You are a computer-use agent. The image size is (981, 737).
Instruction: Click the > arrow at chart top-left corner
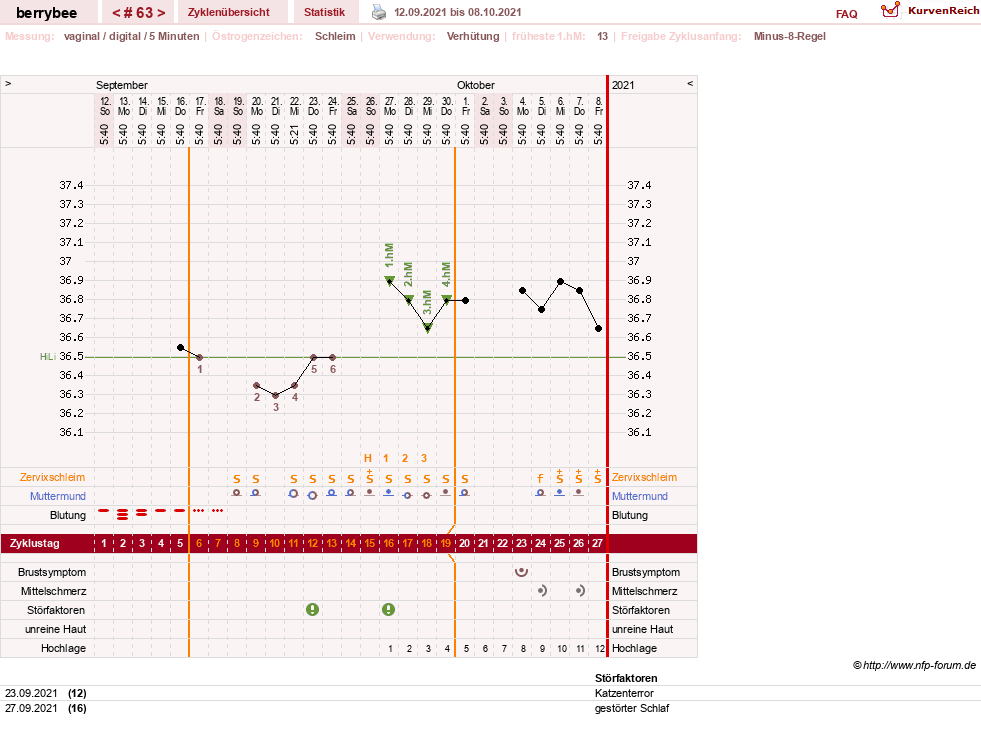(8, 83)
